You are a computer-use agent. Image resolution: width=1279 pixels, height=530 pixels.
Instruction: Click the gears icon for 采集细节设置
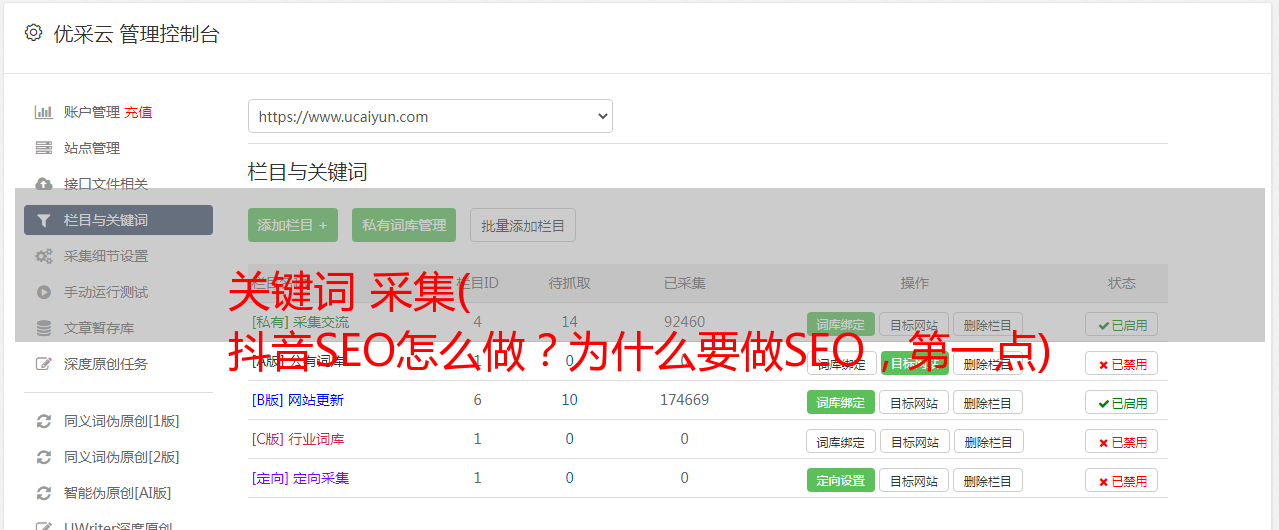coord(44,256)
